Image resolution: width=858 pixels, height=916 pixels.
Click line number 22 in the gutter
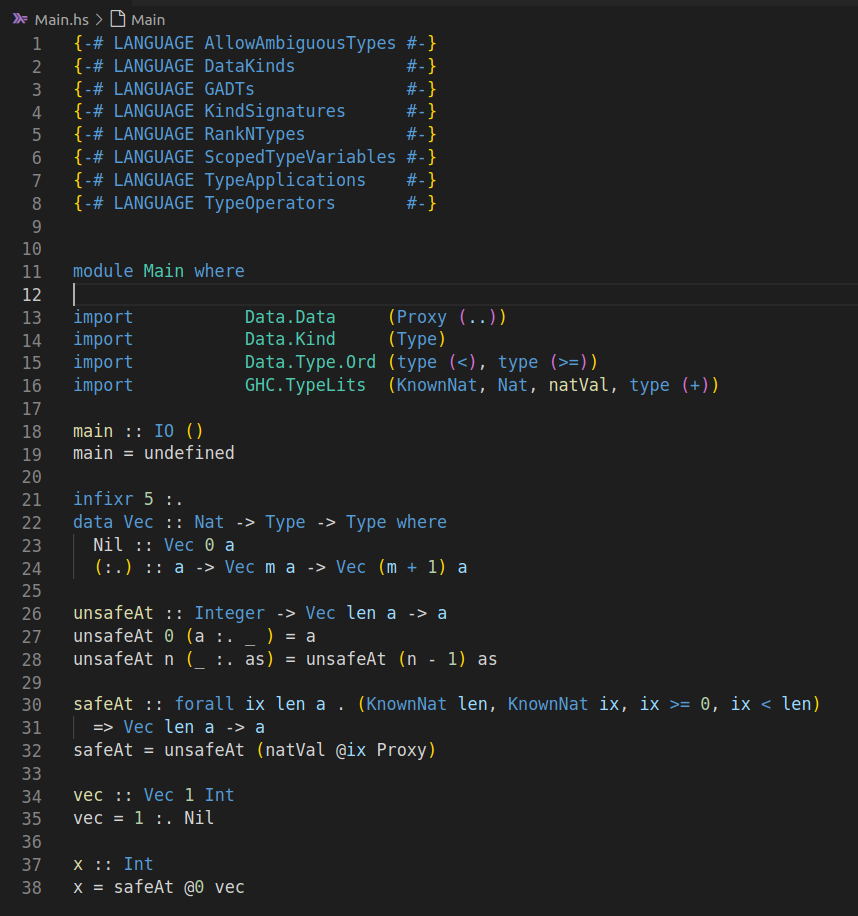(32, 523)
